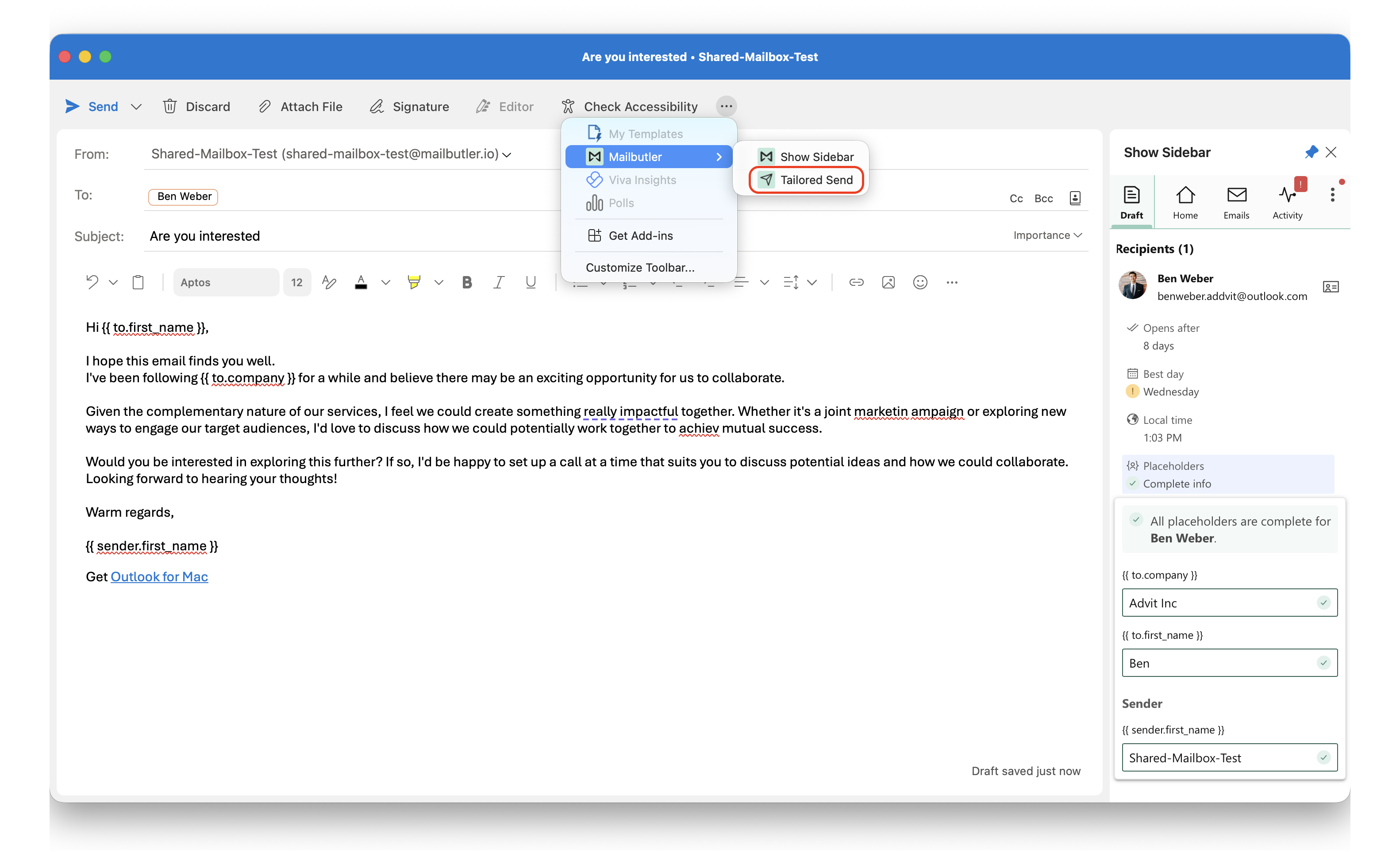Open Get Add-ins
The height and width of the screenshot is (868, 1400).
[x=649, y=235]
